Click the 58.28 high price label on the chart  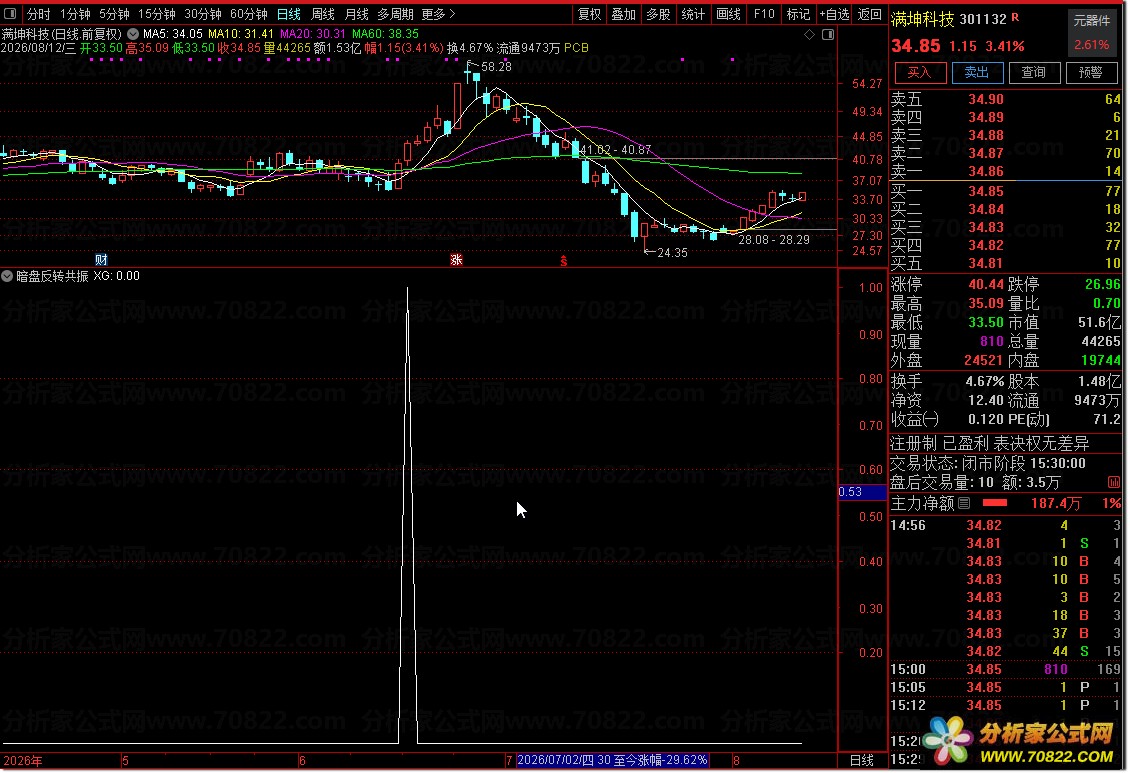[496, 67]
